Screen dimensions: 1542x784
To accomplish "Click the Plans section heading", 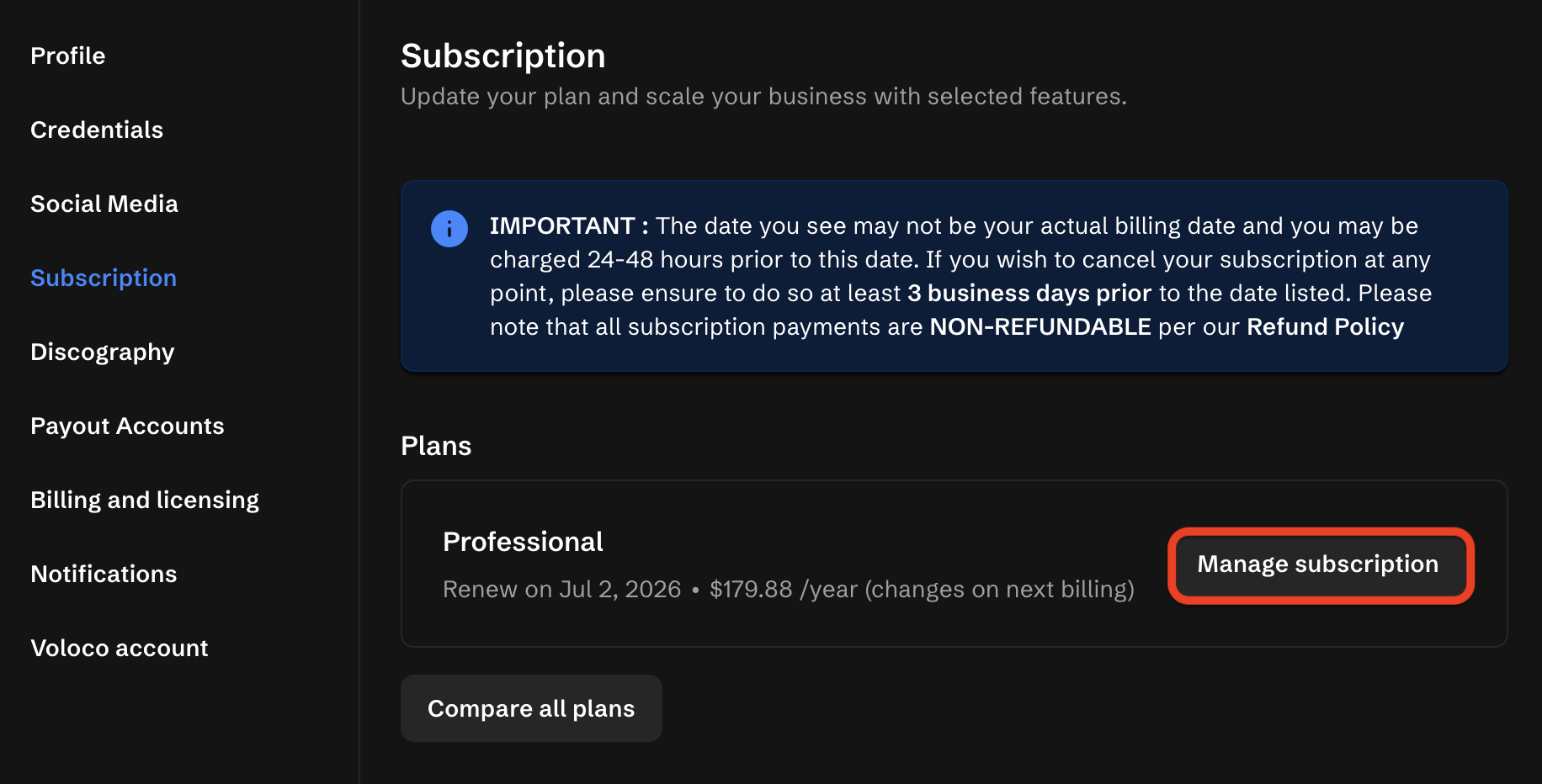I will (436, 446).
